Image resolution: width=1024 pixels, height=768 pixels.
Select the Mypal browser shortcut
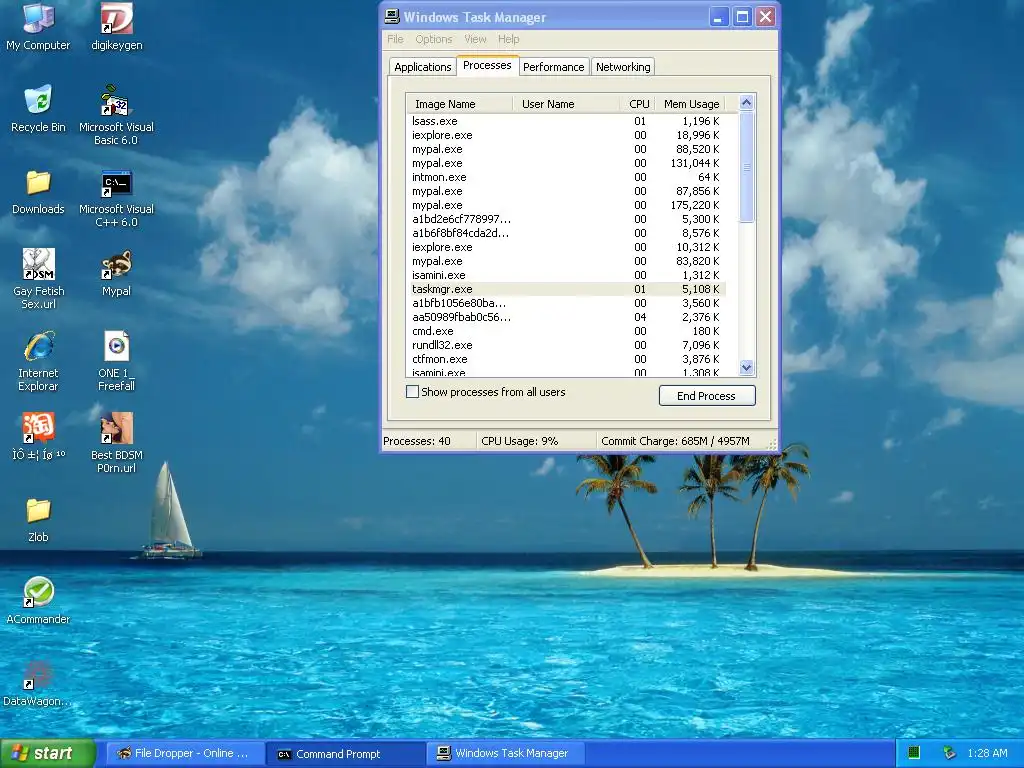116,273
